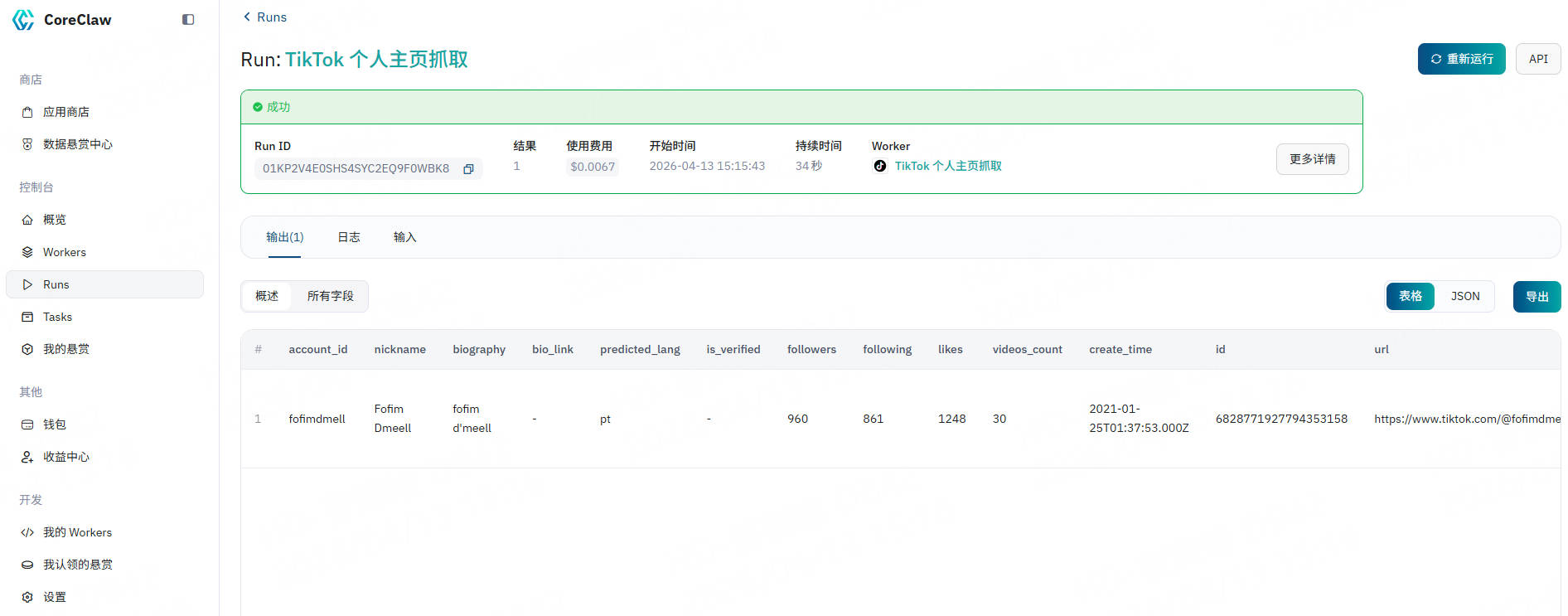The width and height of the screenshot is (1568, 616).
Task: Go back to Runs via chevron
Action: click(247, 17)
